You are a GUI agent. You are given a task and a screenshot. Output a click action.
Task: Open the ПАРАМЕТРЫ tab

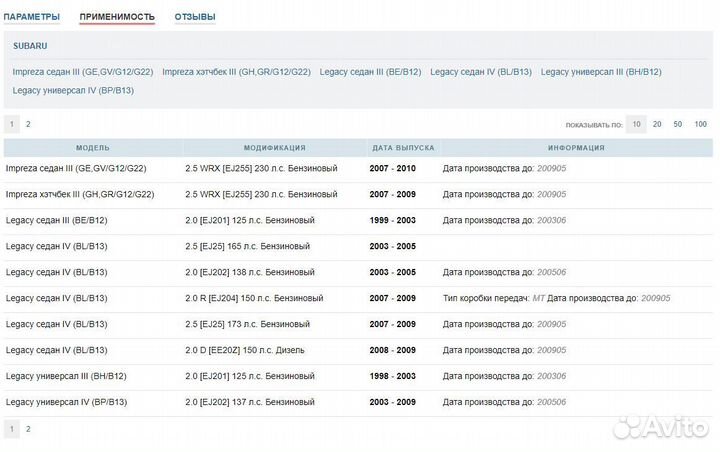(32, 17)
